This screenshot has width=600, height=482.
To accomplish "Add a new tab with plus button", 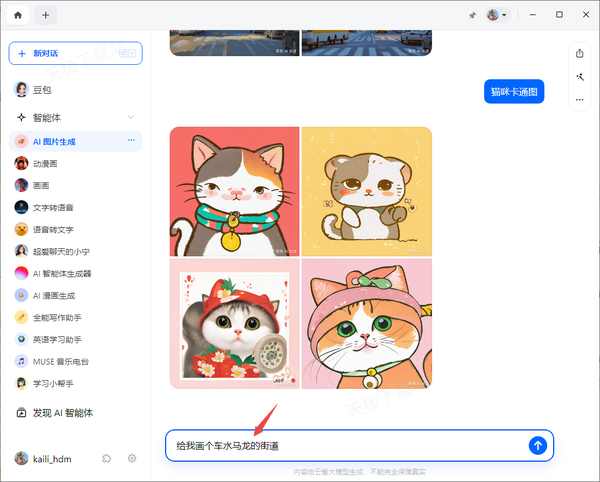I will [x=46, y=15].
